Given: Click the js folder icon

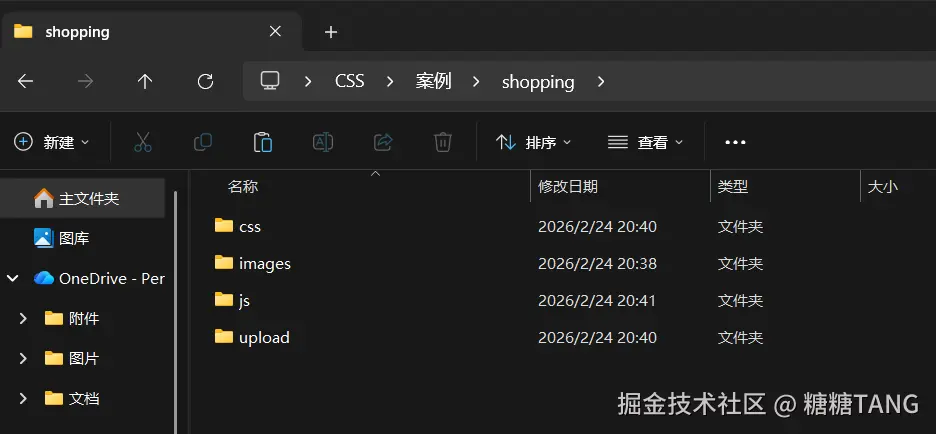Looking at the screenshot, I should point(224,299).
